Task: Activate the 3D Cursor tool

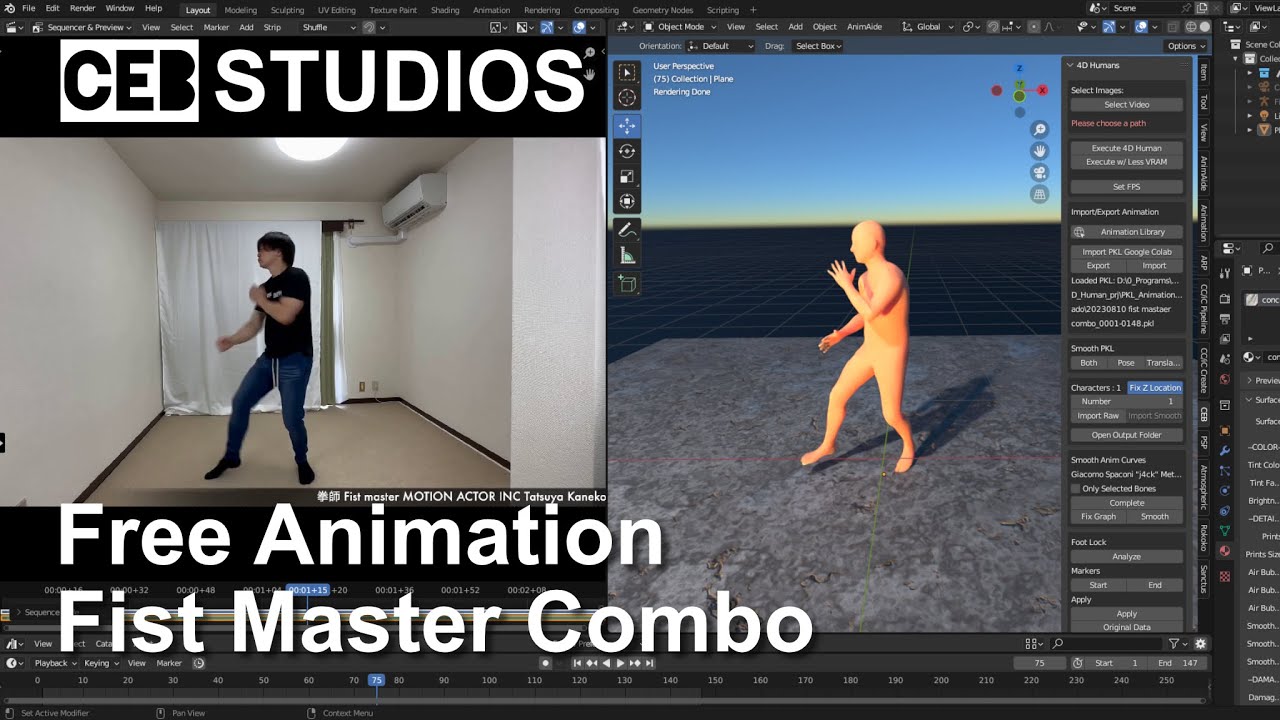Action: click(627, 97)
